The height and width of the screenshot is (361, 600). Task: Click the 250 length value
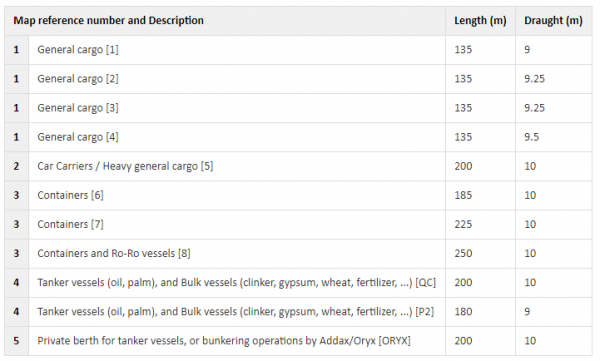[x=463, y=253]
